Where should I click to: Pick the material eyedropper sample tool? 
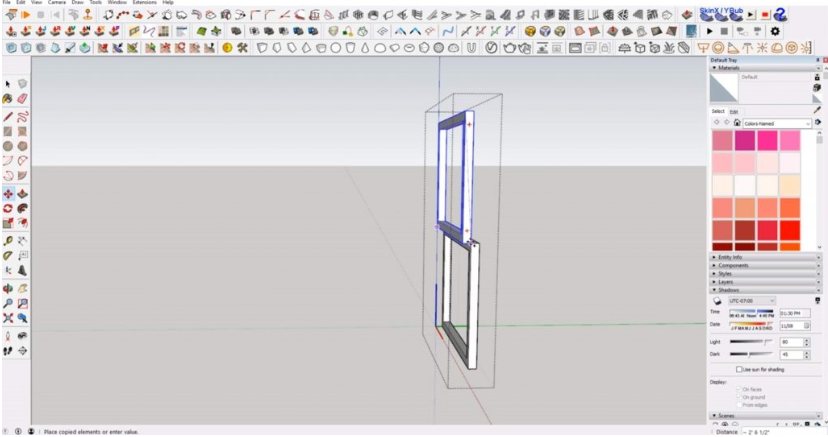click(817, 111)
